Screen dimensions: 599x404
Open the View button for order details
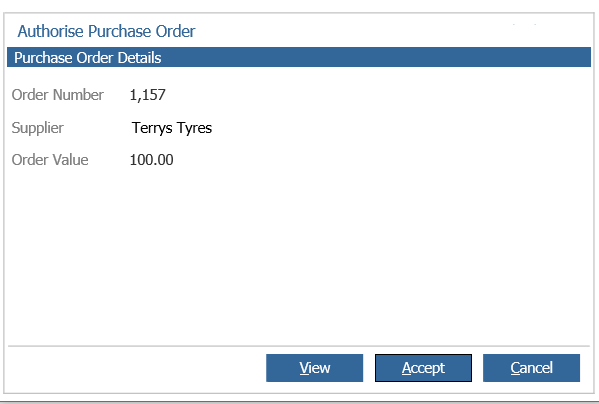314,368
